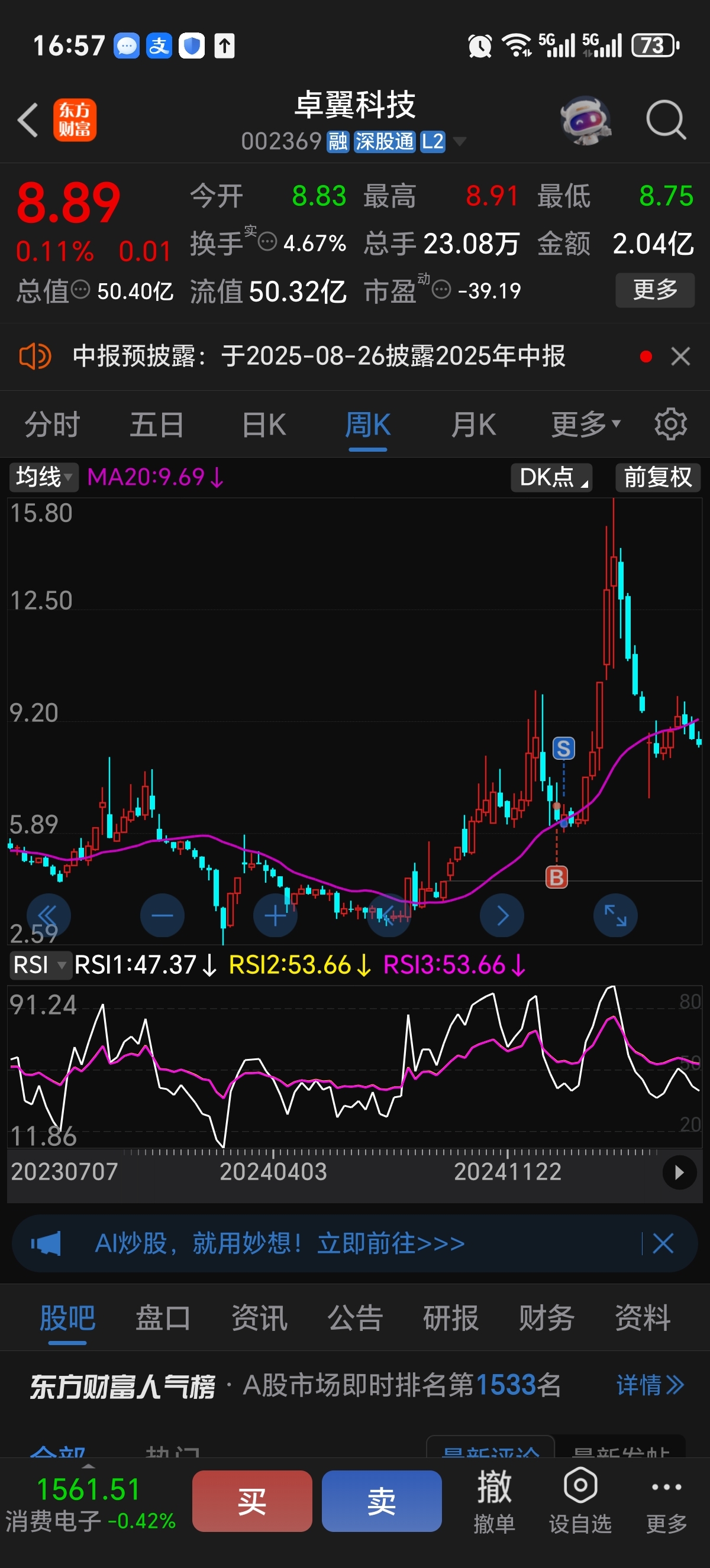Tap the play arrow beside date axis
Viewport: 710px width, 1568px height.
(x=680, y=1172)
